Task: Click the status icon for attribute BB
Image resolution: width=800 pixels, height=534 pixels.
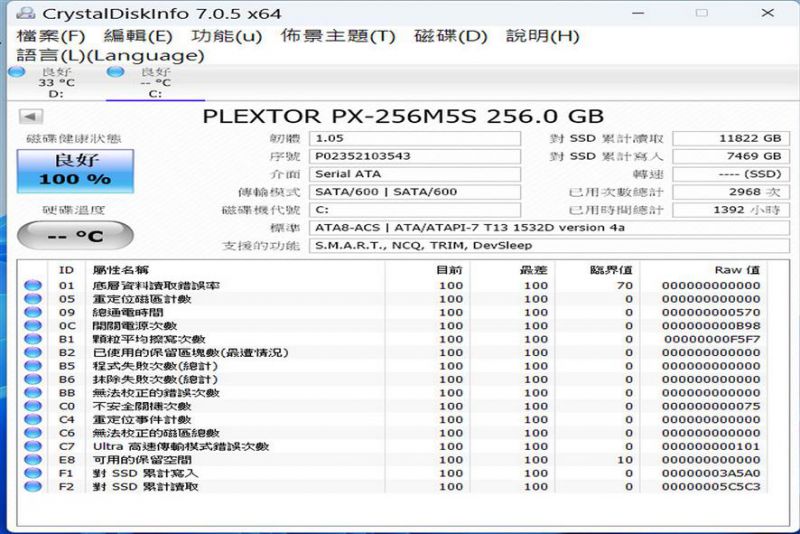Action: (x=33, y=393)
